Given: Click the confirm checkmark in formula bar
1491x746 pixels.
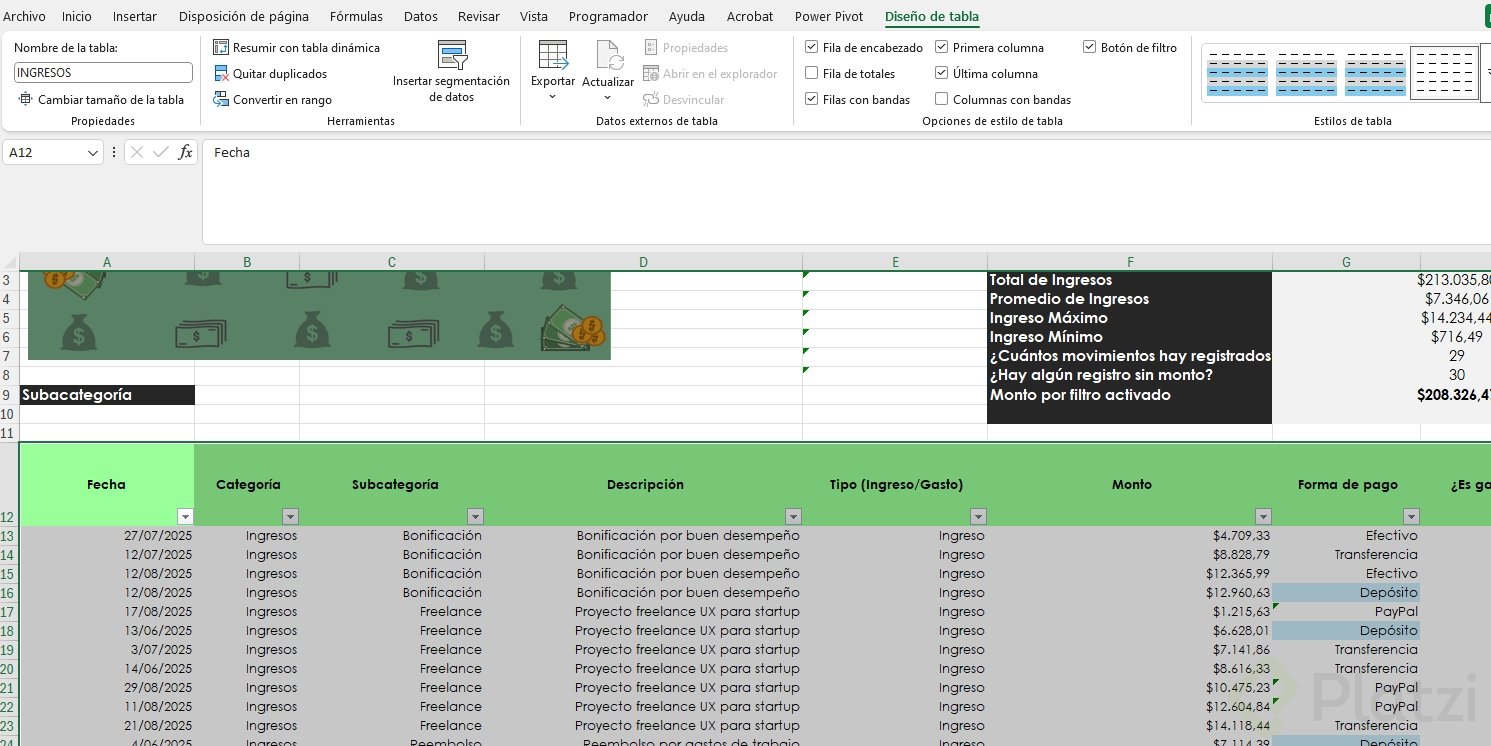Looking at the screenshot, I should (161, 152).
